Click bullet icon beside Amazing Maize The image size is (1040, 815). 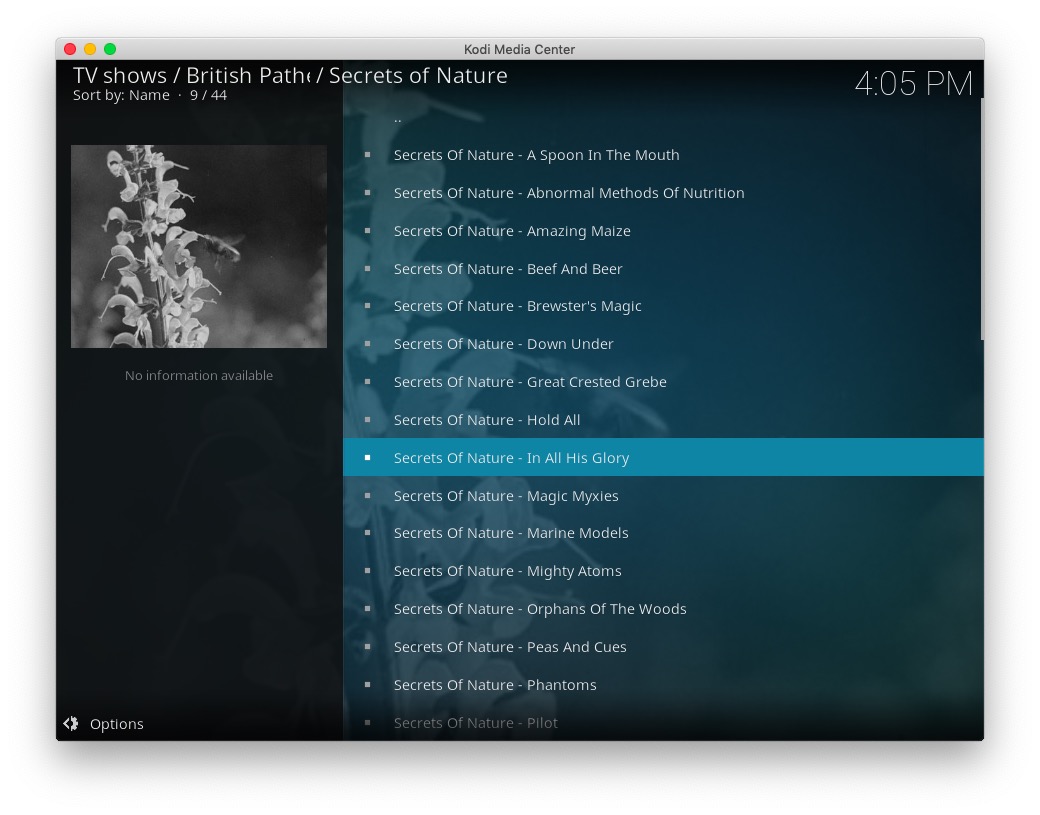[x=367, y=231]
